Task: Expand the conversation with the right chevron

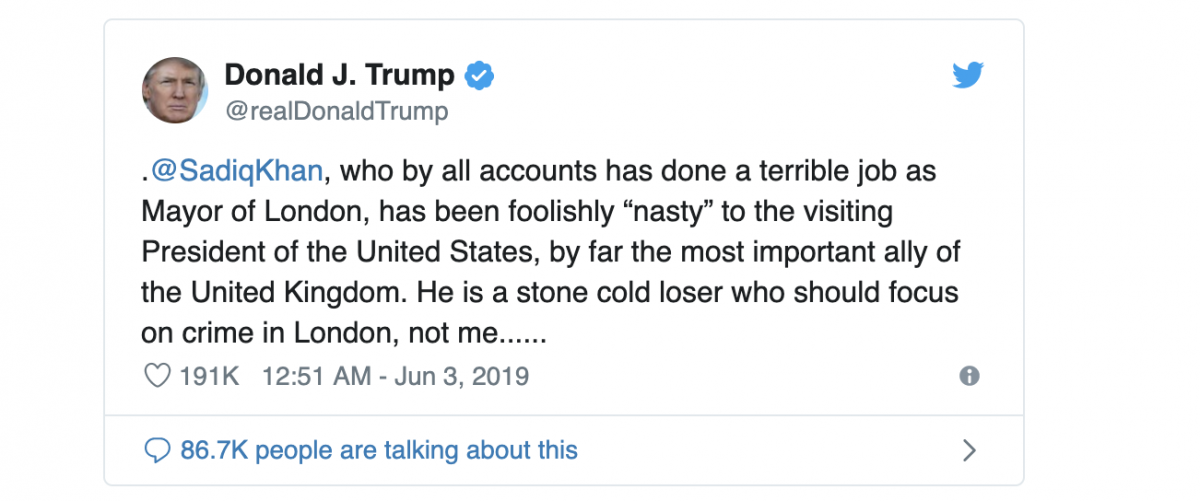Action: (x=968, y=450)
